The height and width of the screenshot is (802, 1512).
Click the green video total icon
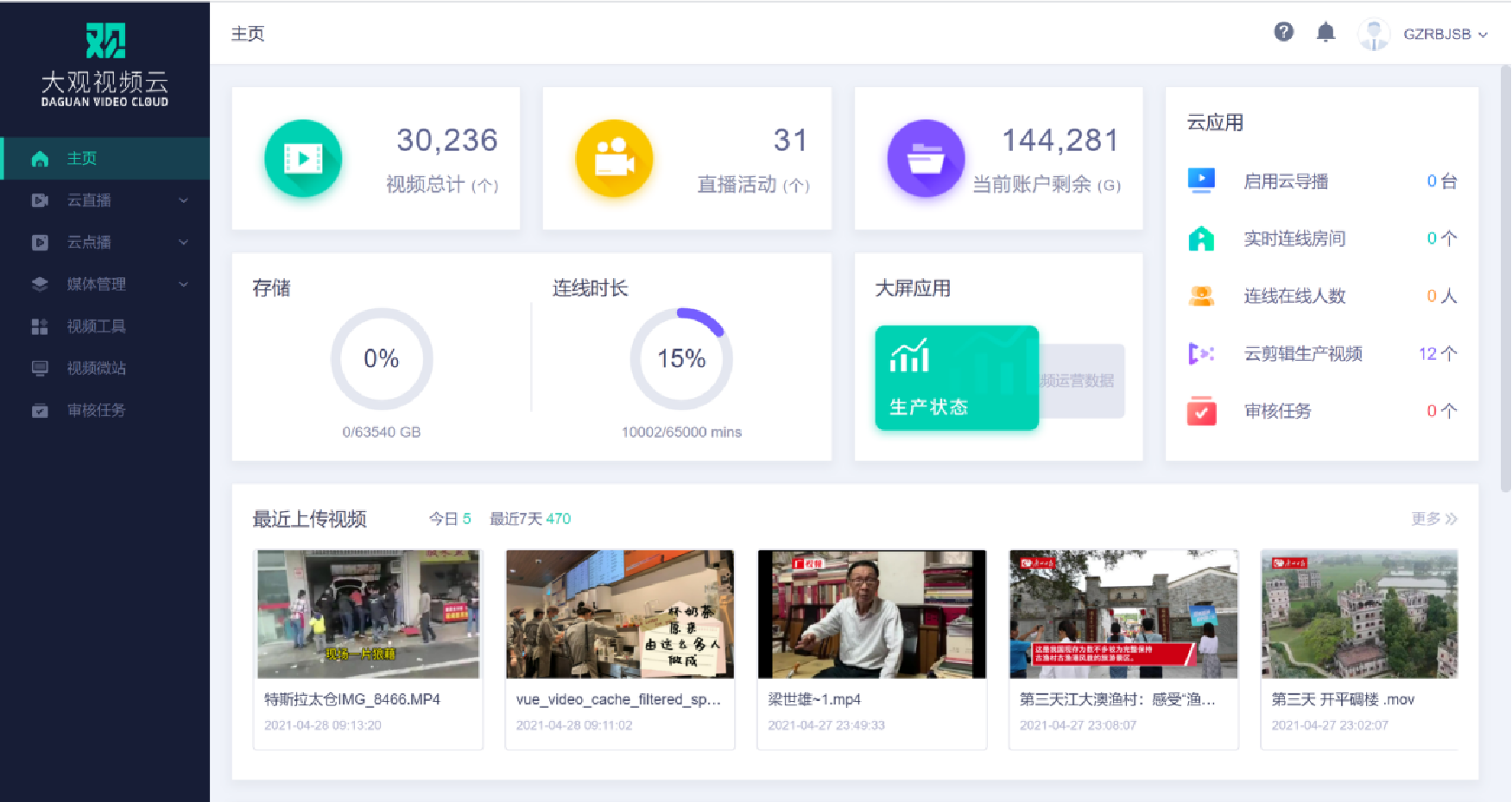tap(303, 158)
